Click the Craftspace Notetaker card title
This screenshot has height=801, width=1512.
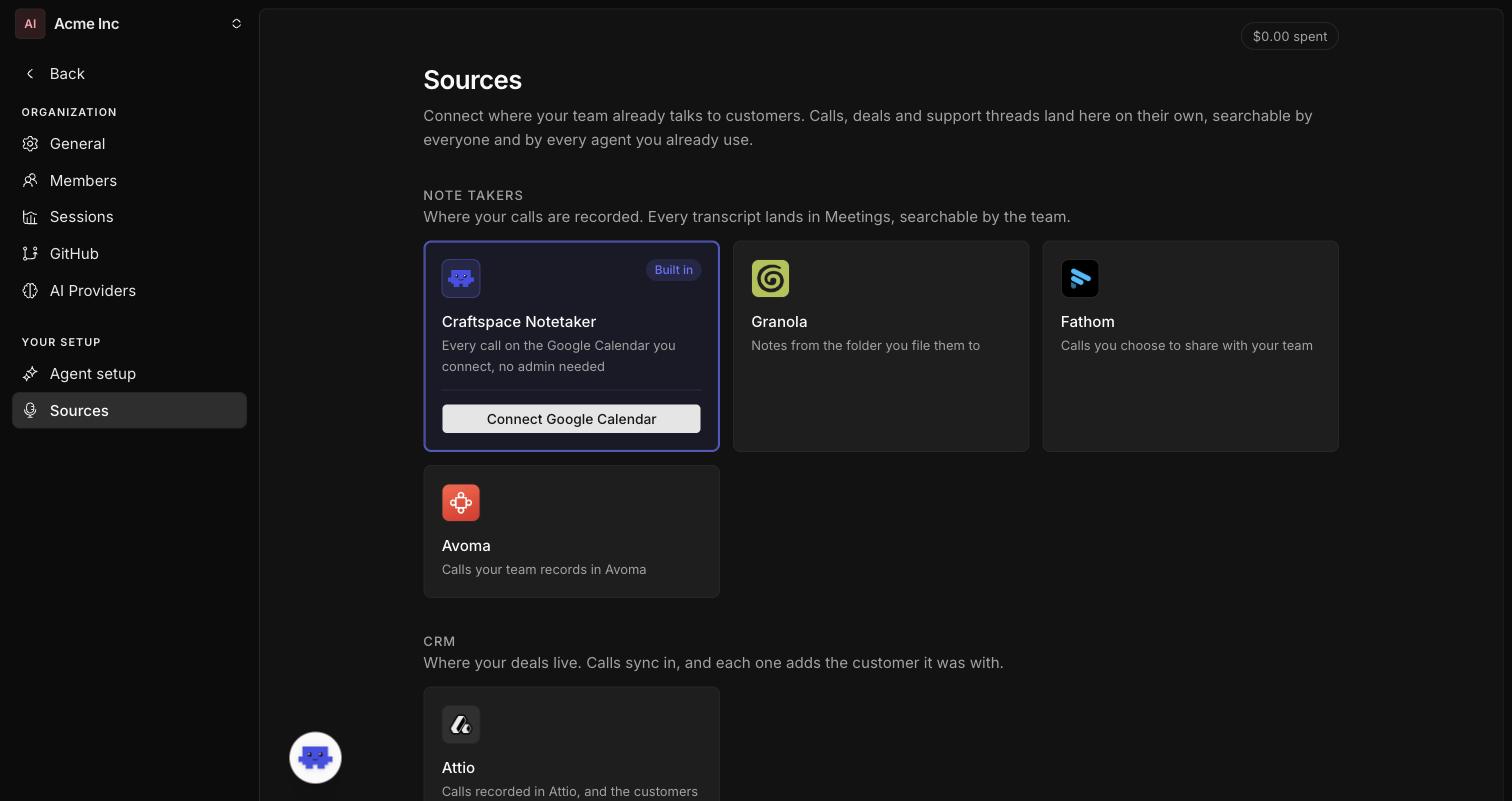point(519,322)
